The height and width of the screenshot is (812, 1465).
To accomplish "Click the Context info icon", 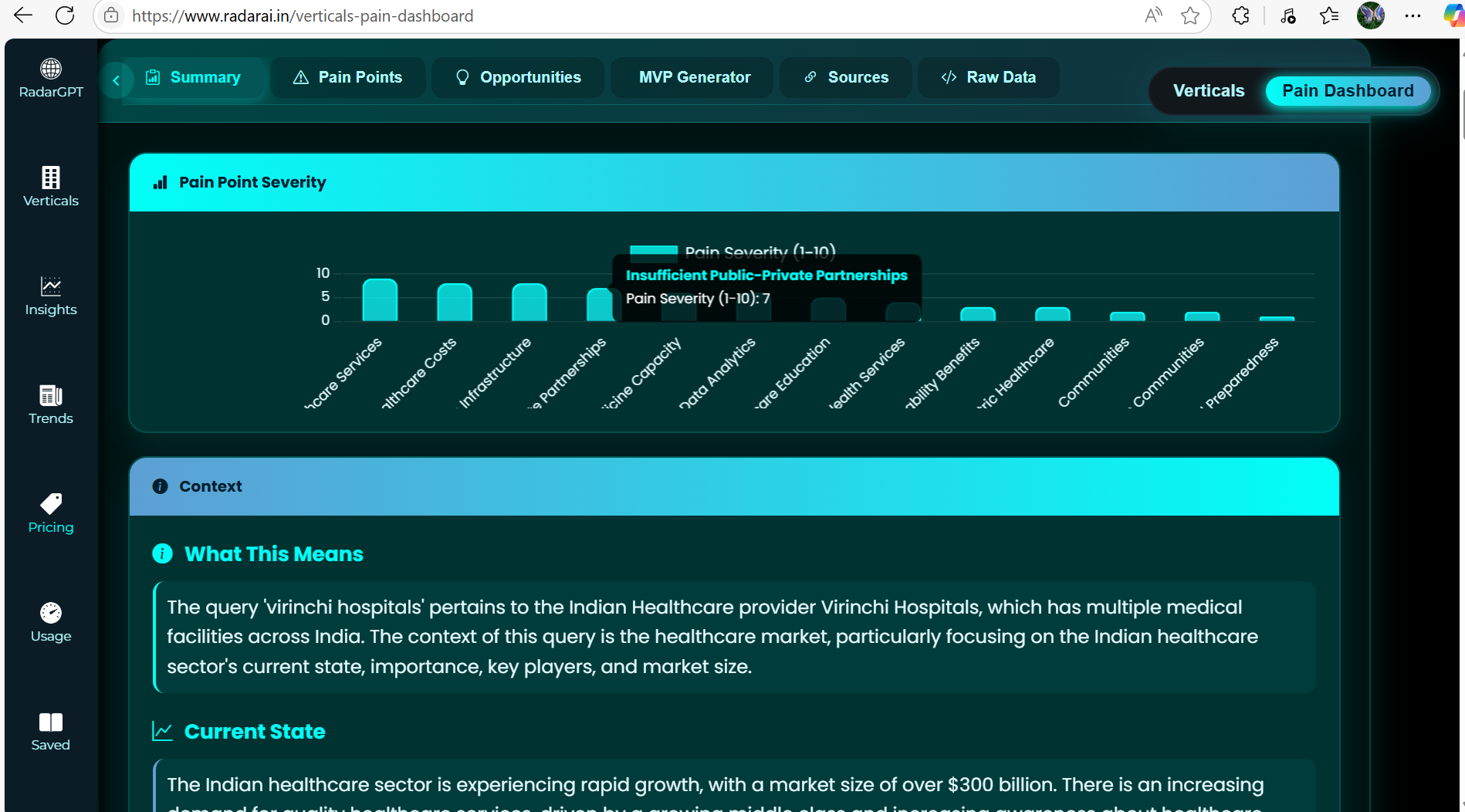I will coord(160,486).
